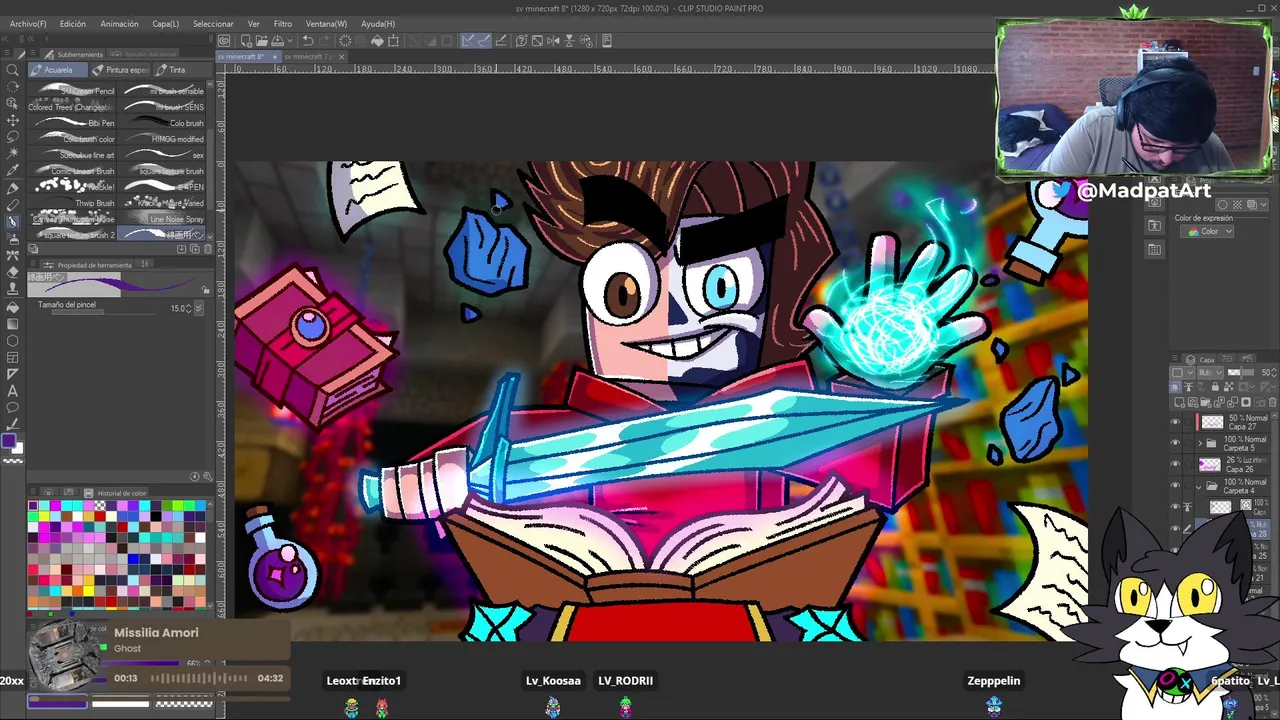1280x720 pixels.
Task: Click the Fill command bar icon
Action: point(377,41)
